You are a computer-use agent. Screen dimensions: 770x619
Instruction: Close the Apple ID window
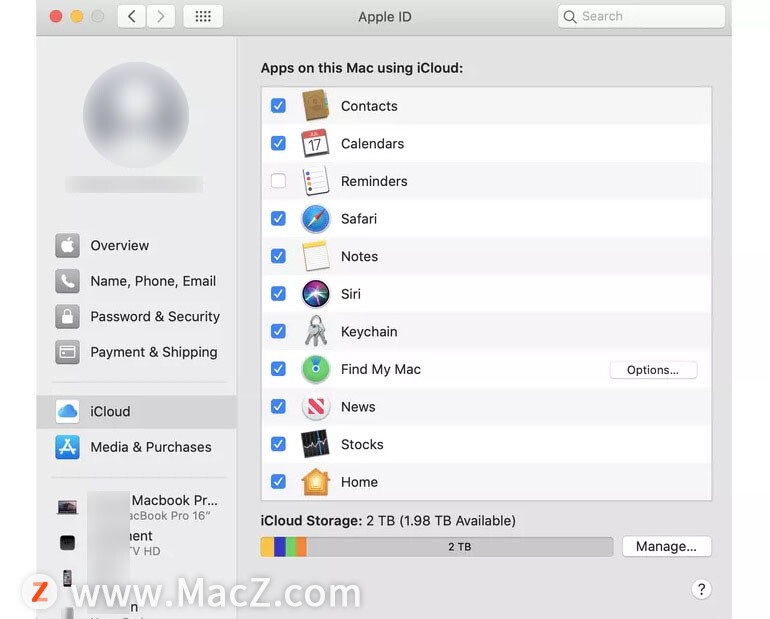(x=56, y=17)
